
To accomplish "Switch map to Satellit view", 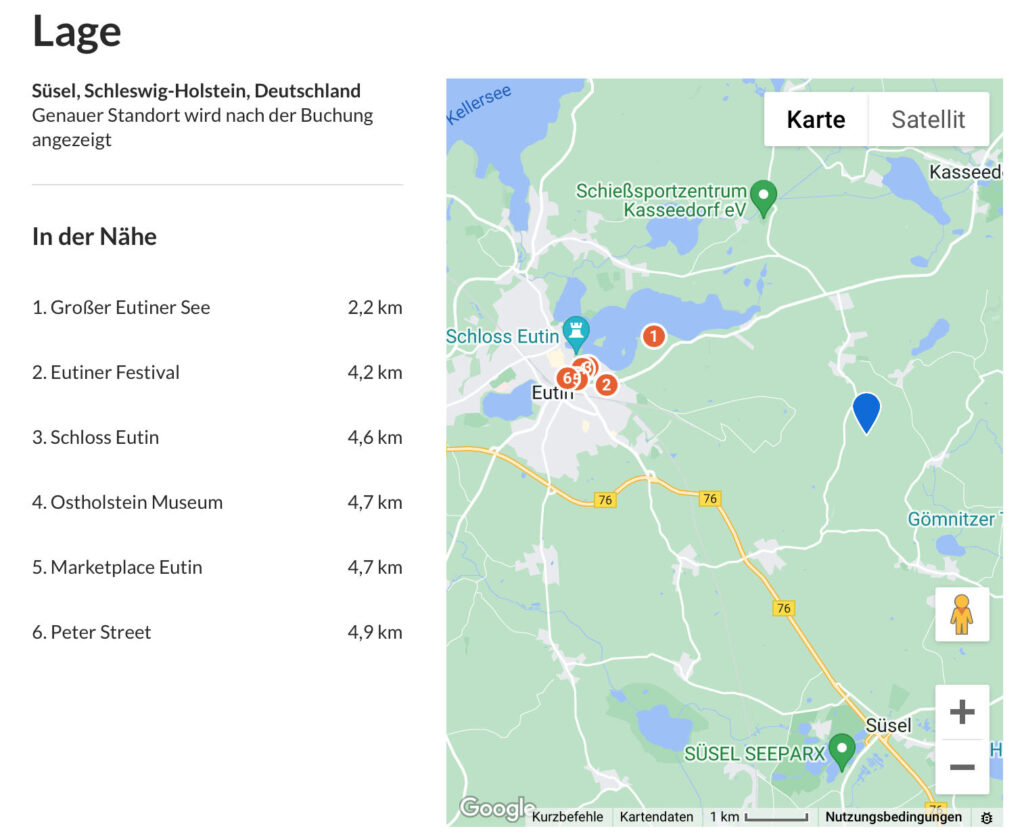I will point(928,120).
